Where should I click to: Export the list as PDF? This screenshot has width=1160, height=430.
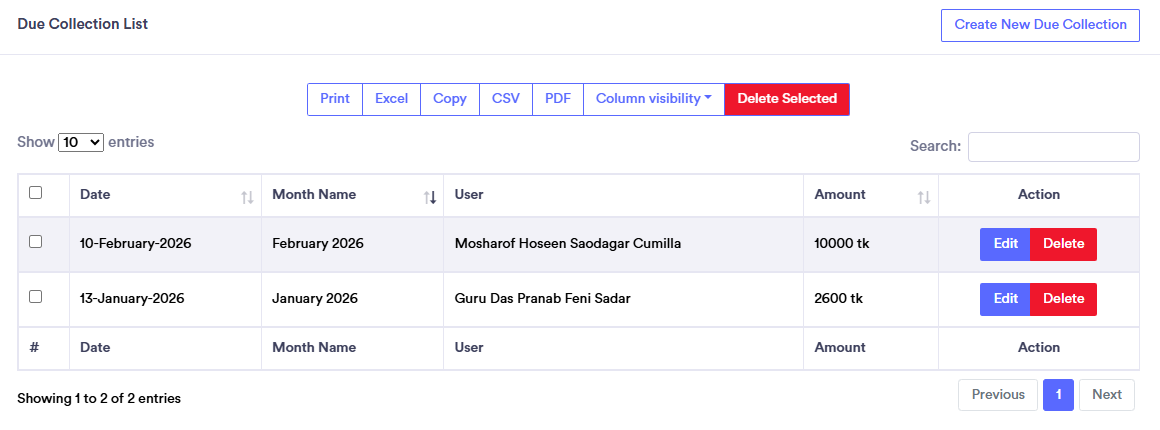(x=558, y=99)
